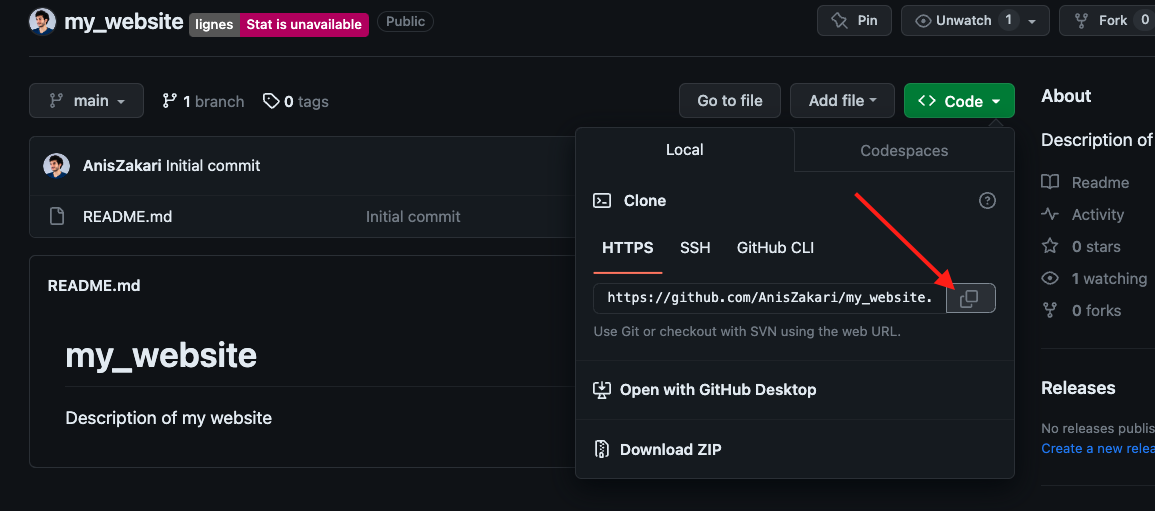The image size is (1155, 511).
Task: Select the HTTPS clone tab
Action: pos(628,248)
